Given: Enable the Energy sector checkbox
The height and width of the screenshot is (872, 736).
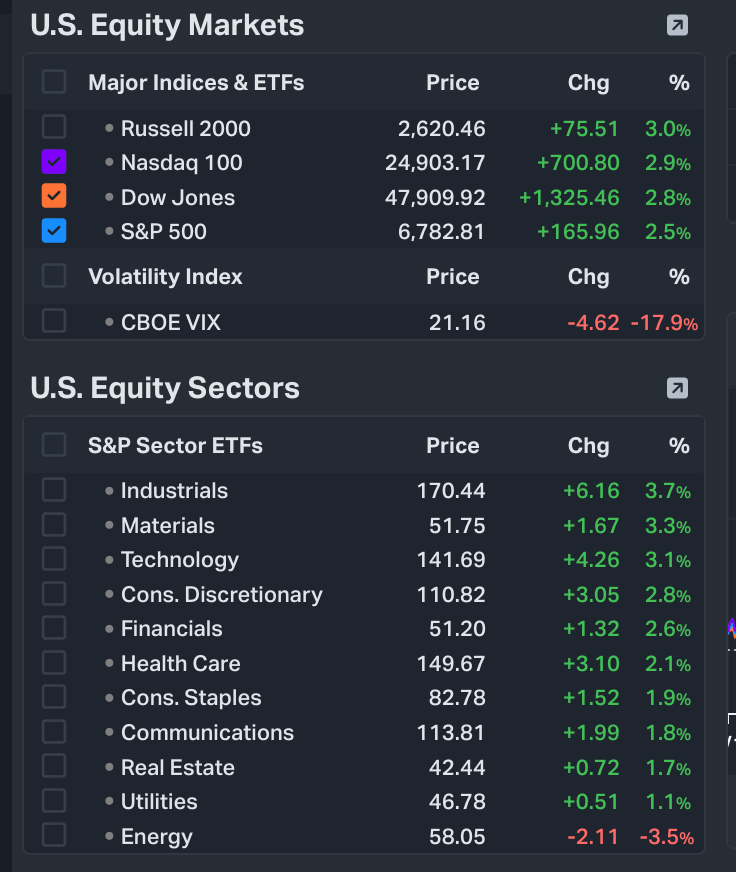Looking at the screenshot, I should click(x=54, y=836).
